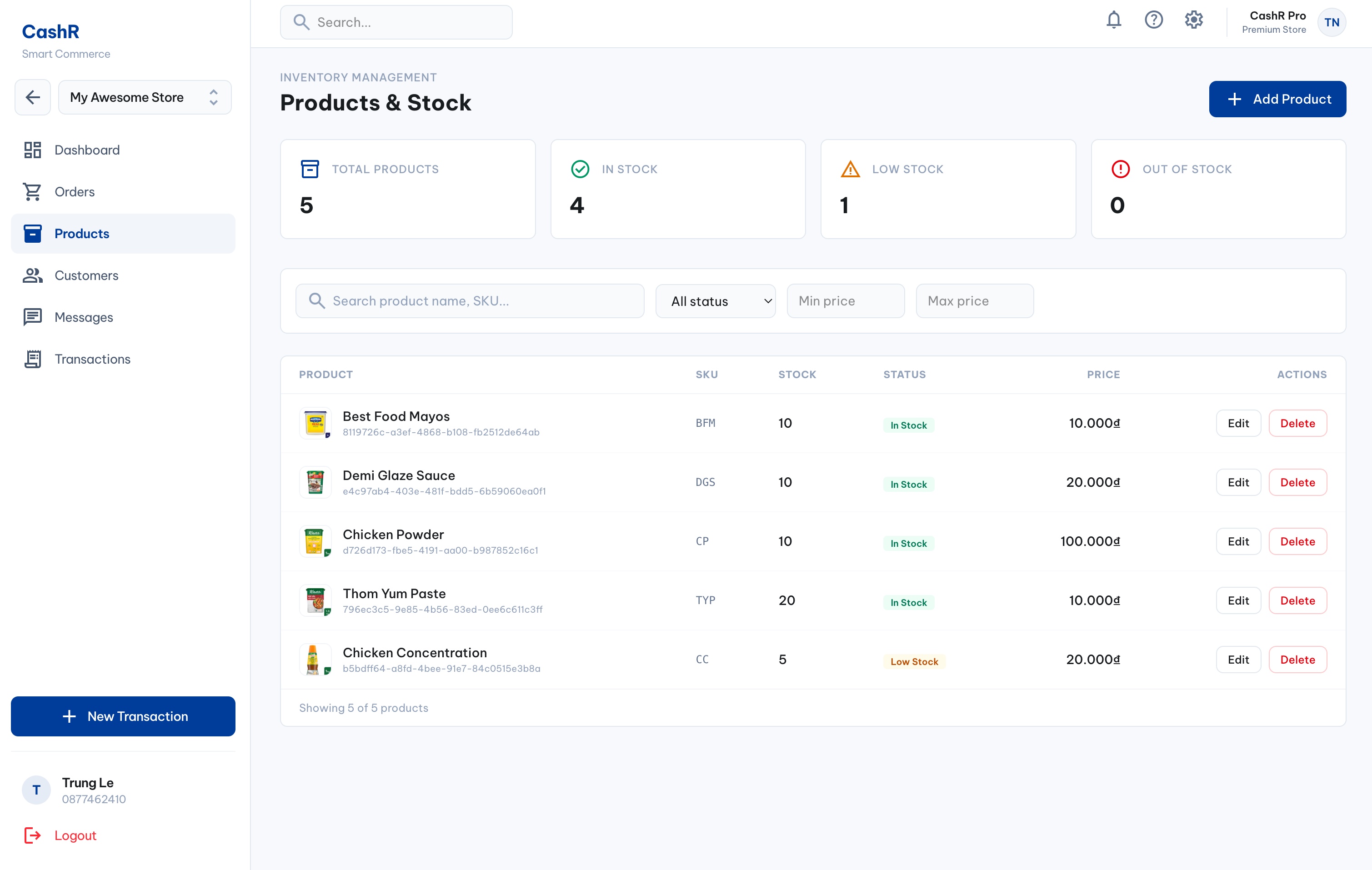Click the back arrow button beside store selector
1372x870 pixels.
pos(32,97)
